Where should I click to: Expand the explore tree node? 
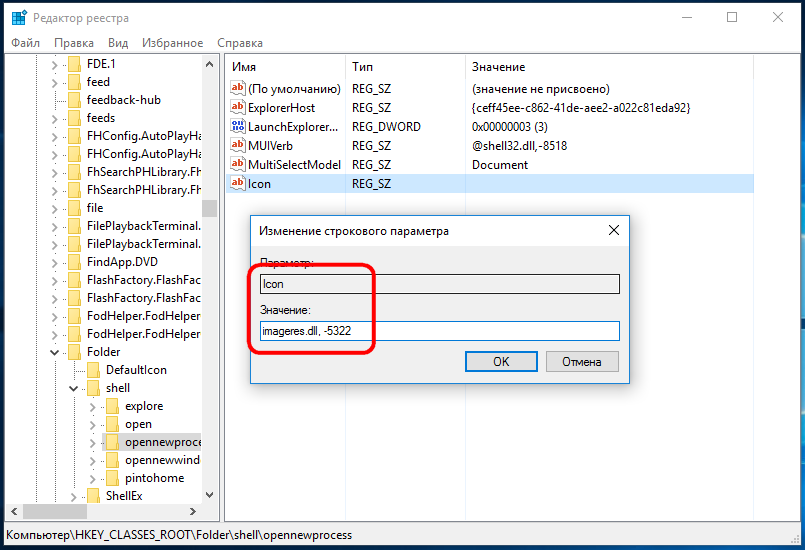(x=92, y=407)
